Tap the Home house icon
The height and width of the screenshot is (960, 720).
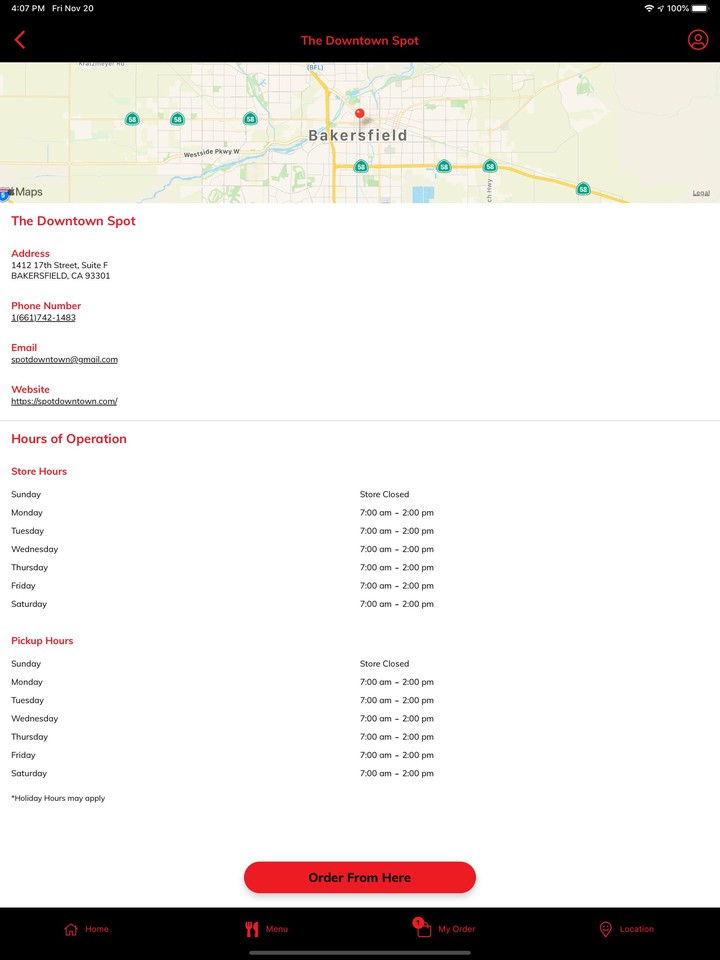(71, 929)
